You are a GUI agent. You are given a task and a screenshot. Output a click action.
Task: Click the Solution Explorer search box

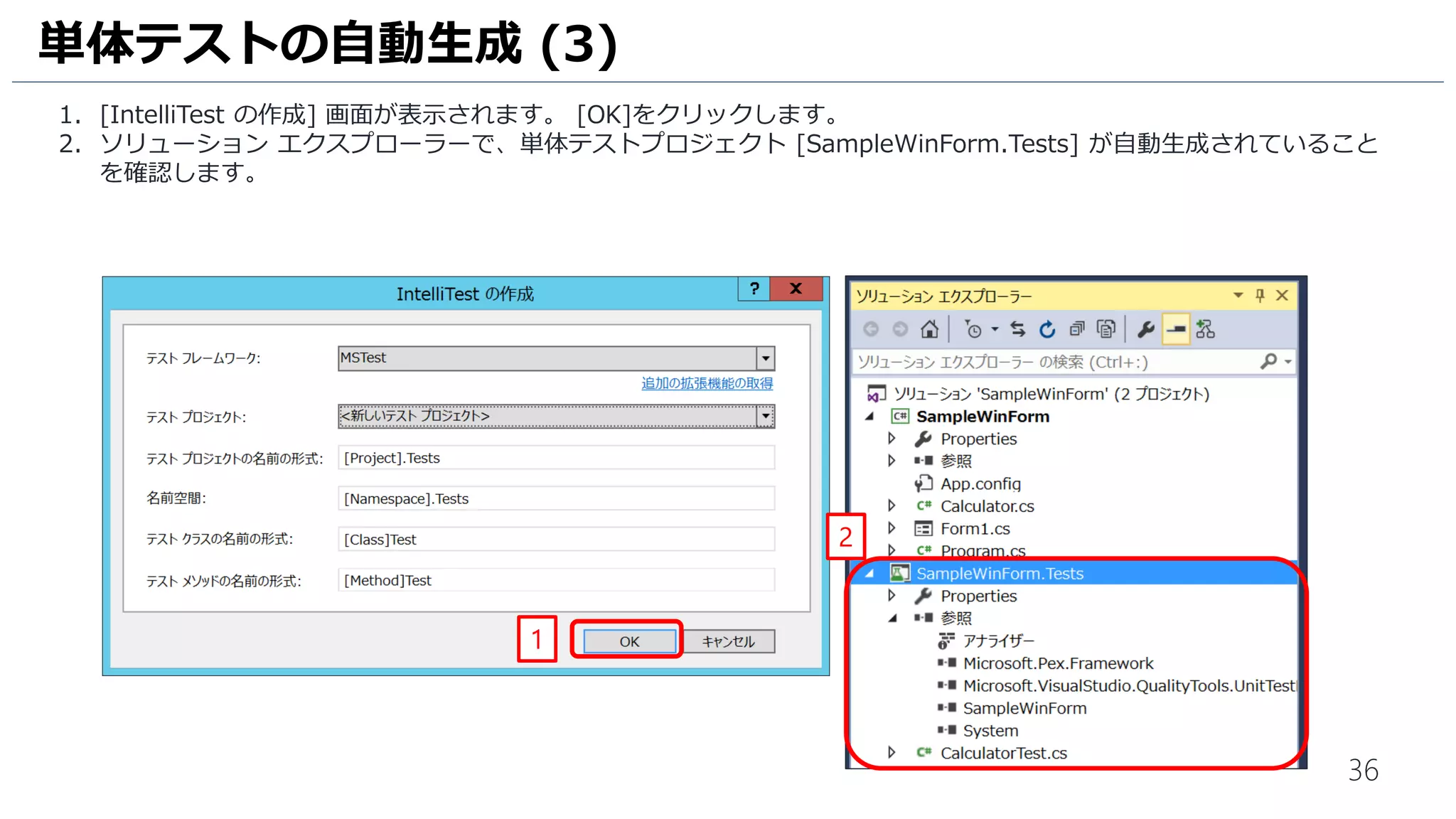pyautogui.click(x=1055, y=362)
